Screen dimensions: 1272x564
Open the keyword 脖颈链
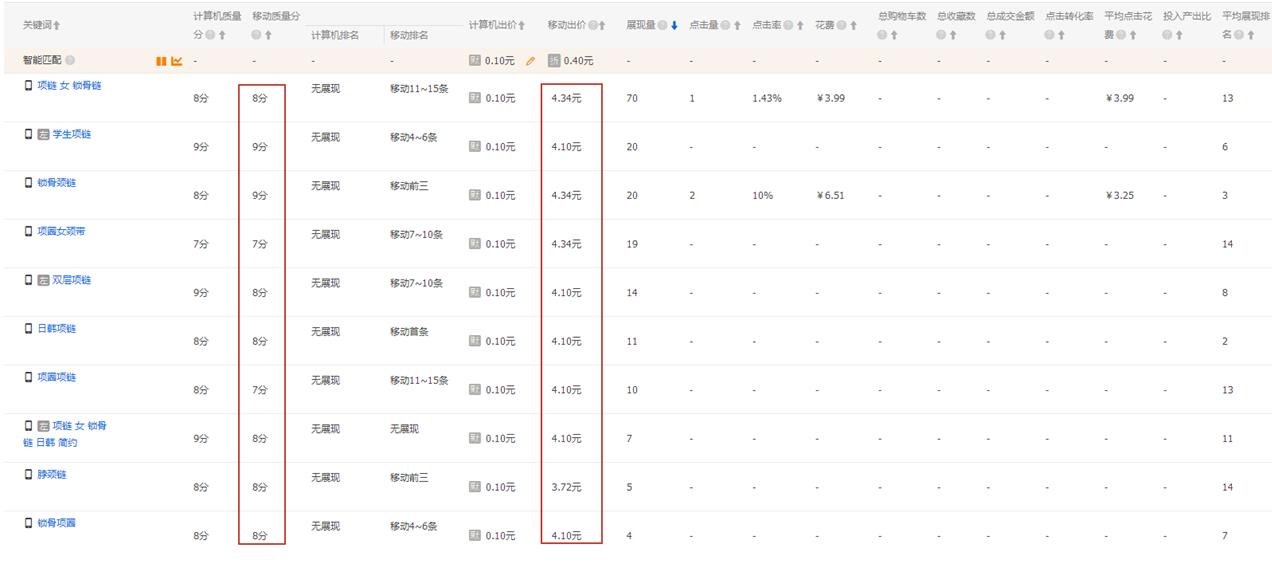tap(52, 475)
